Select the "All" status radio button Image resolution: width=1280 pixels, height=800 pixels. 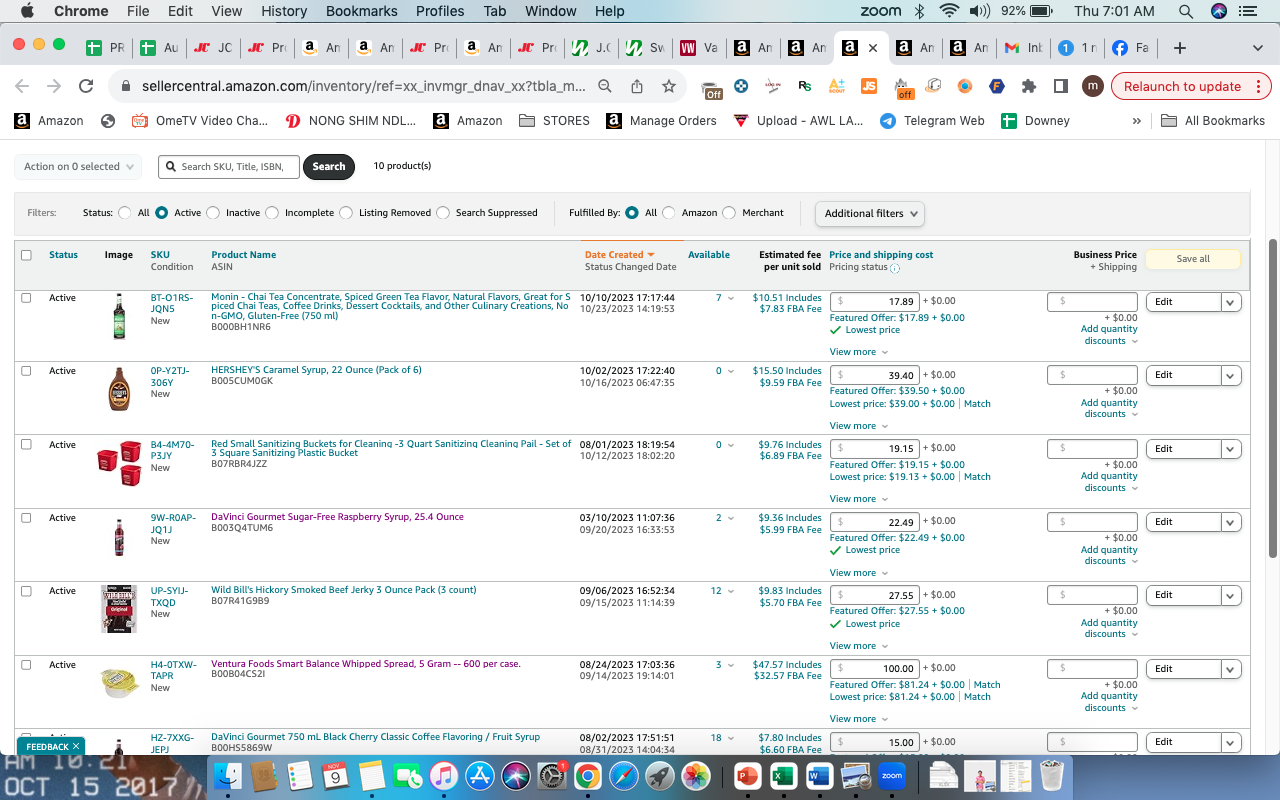125,213
